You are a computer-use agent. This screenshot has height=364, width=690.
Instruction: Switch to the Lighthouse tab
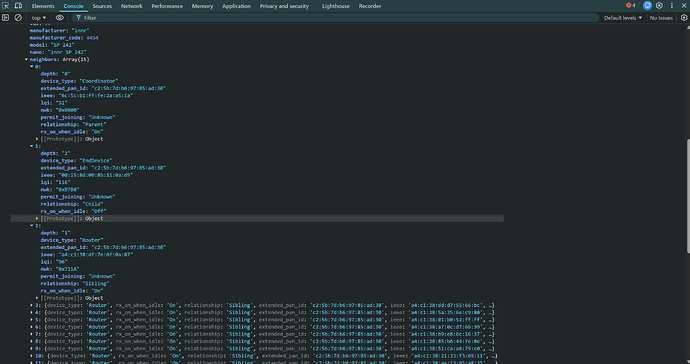[x=336, y=6]
